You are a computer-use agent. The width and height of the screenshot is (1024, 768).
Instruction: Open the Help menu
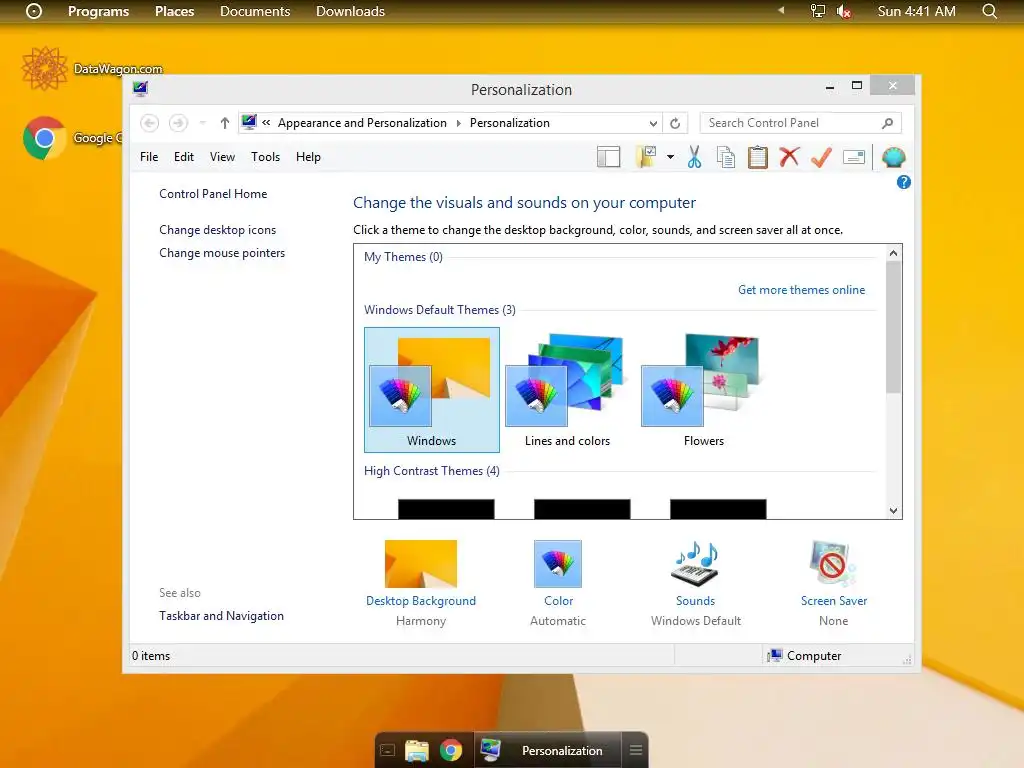tap(308, 157)
